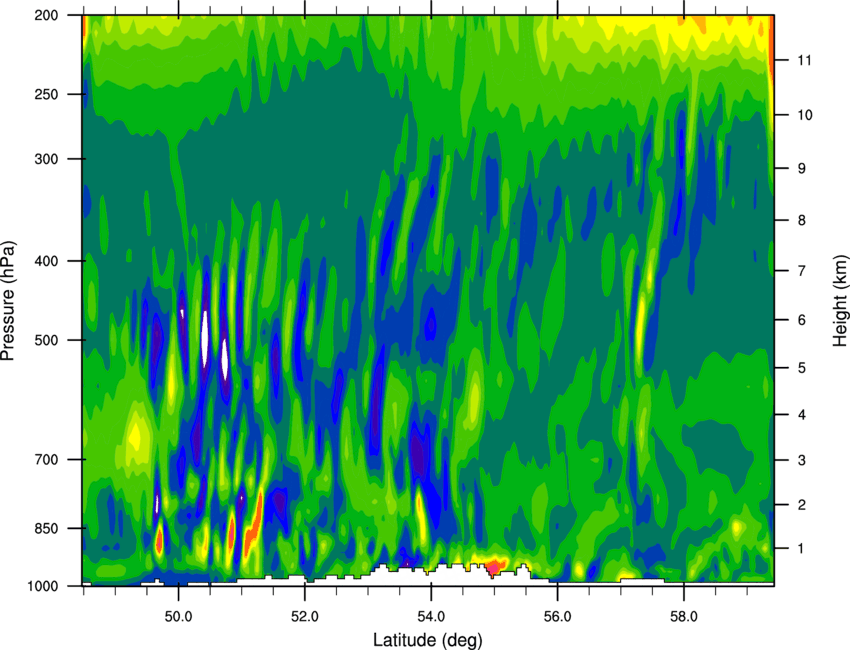Click the 'Latitude (deg)' axis title
The height and width of the screenshot is (650, 850).
coord(428,640)
